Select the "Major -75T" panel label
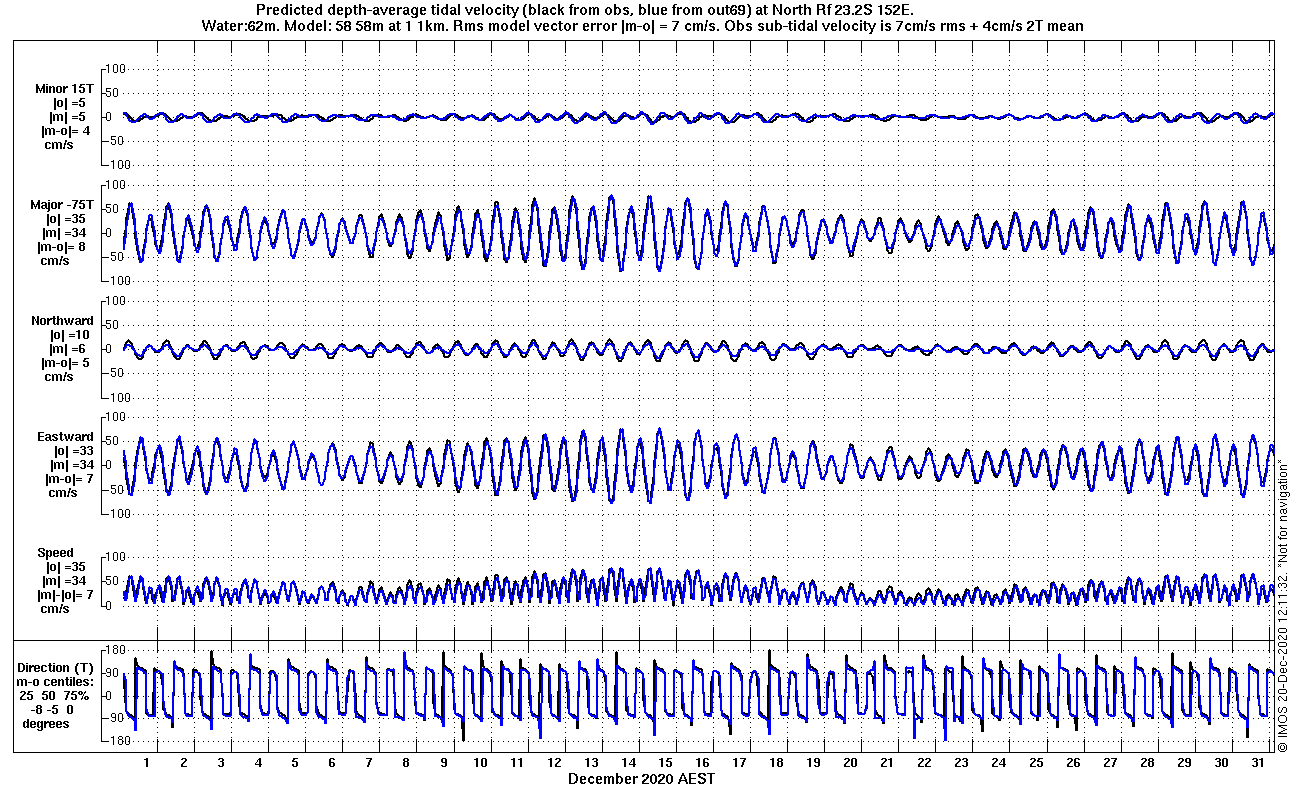Viewport: 1300px width, 800px height. 62,205
